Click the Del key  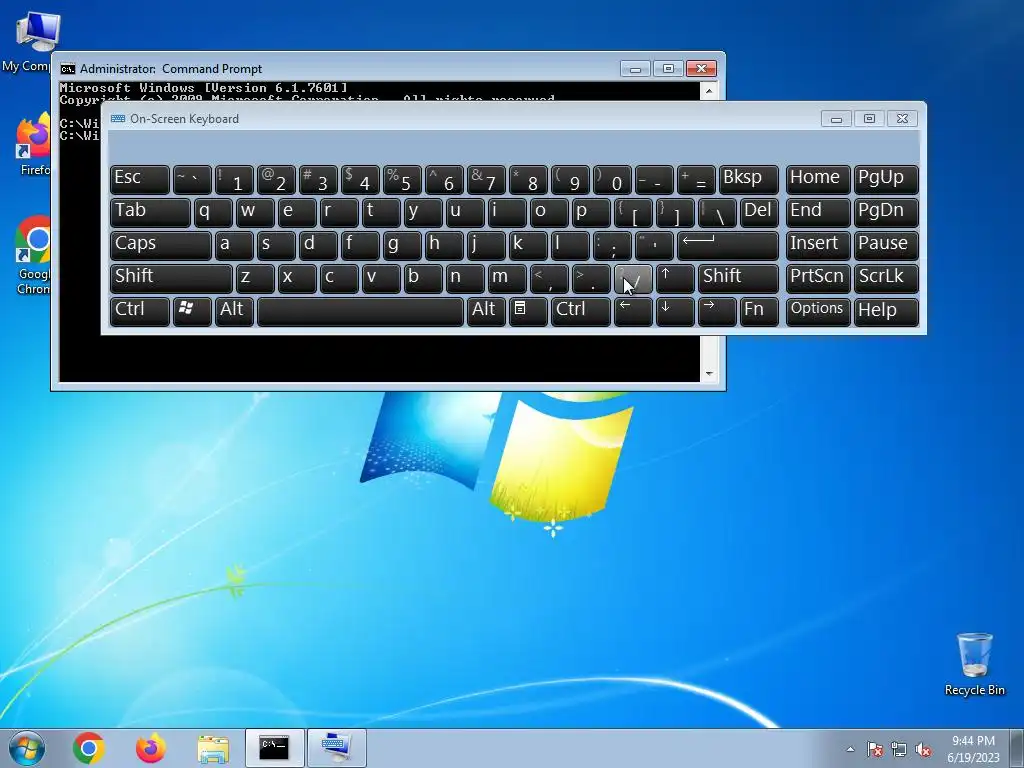coord(759,214)
